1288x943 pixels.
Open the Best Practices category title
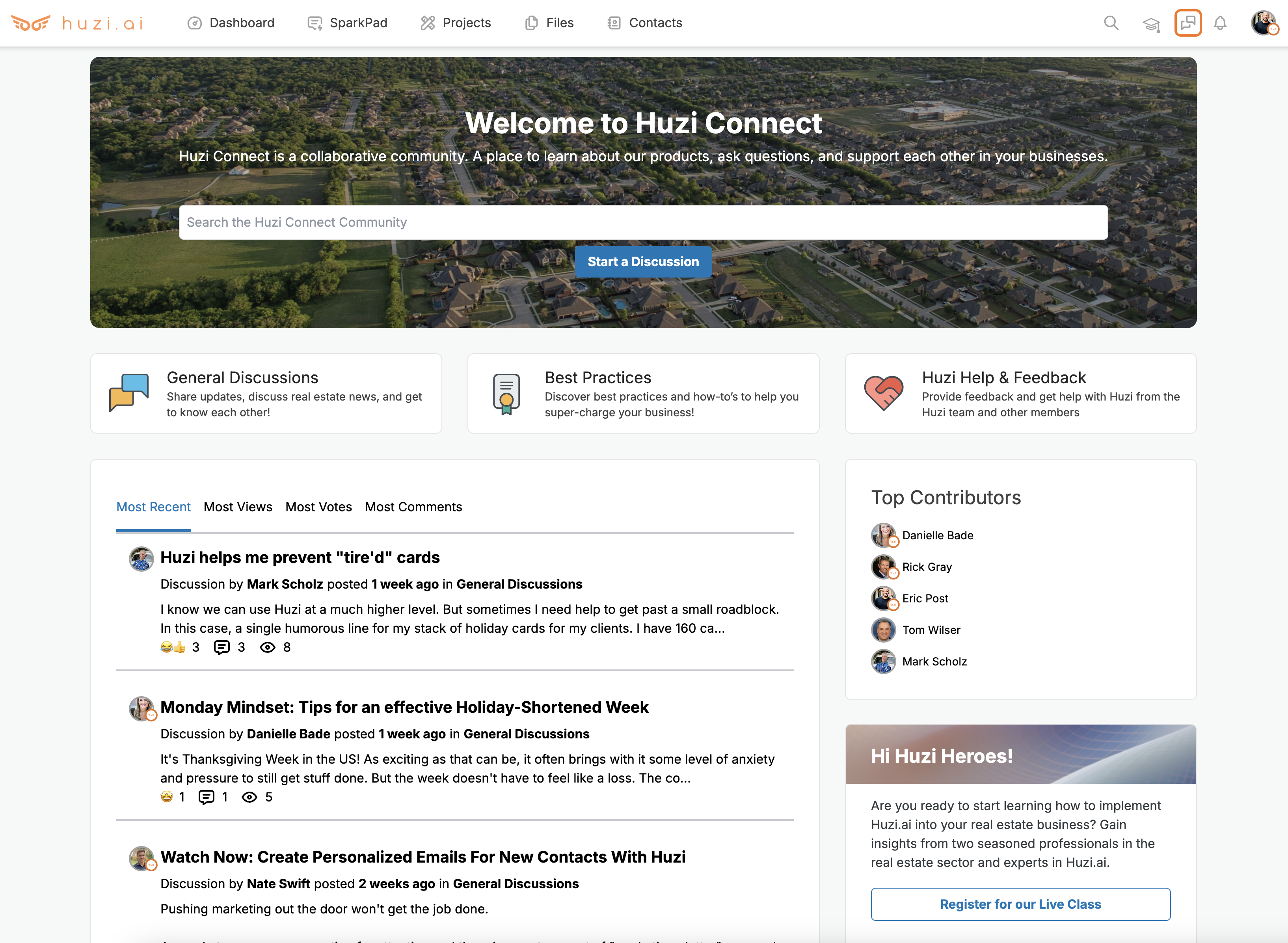click(598, 377)
